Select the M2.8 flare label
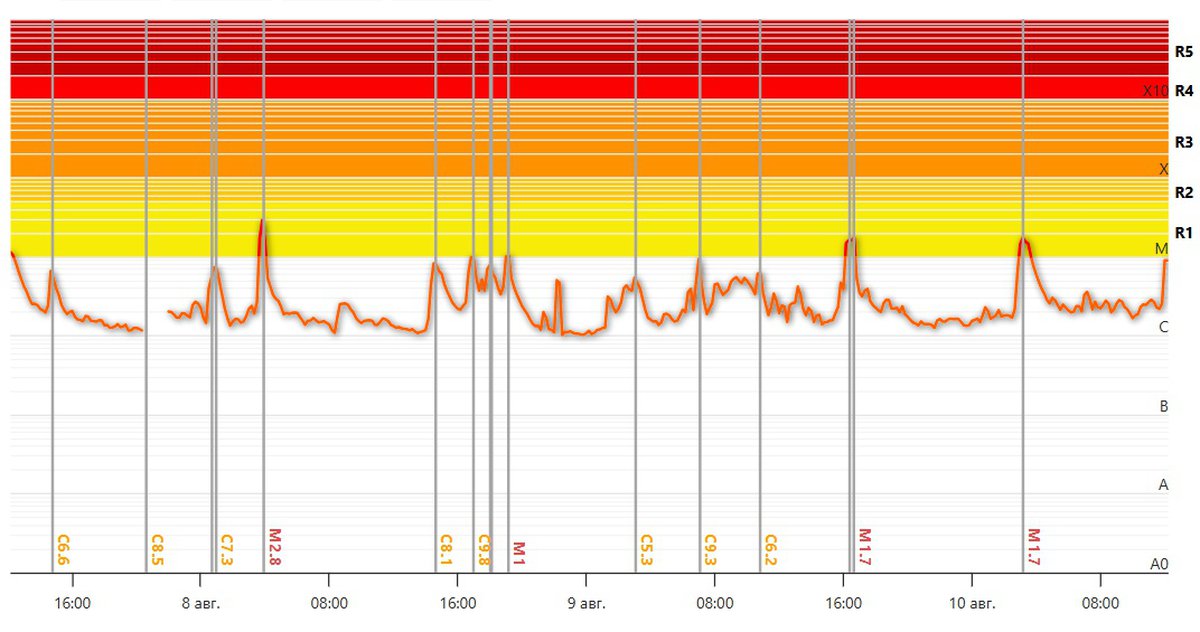The width and height of the screenshot is (1200, 632). pyautogui.click(x=275, y=547)
